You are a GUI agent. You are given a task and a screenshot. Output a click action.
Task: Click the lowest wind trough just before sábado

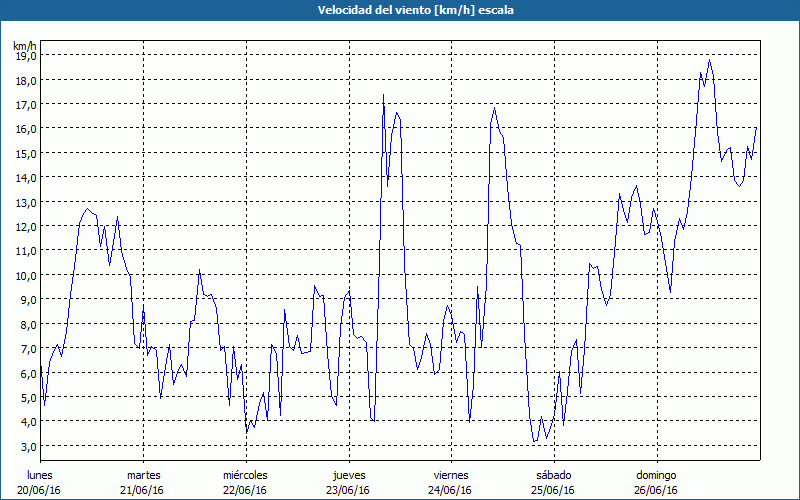point(535,441)
